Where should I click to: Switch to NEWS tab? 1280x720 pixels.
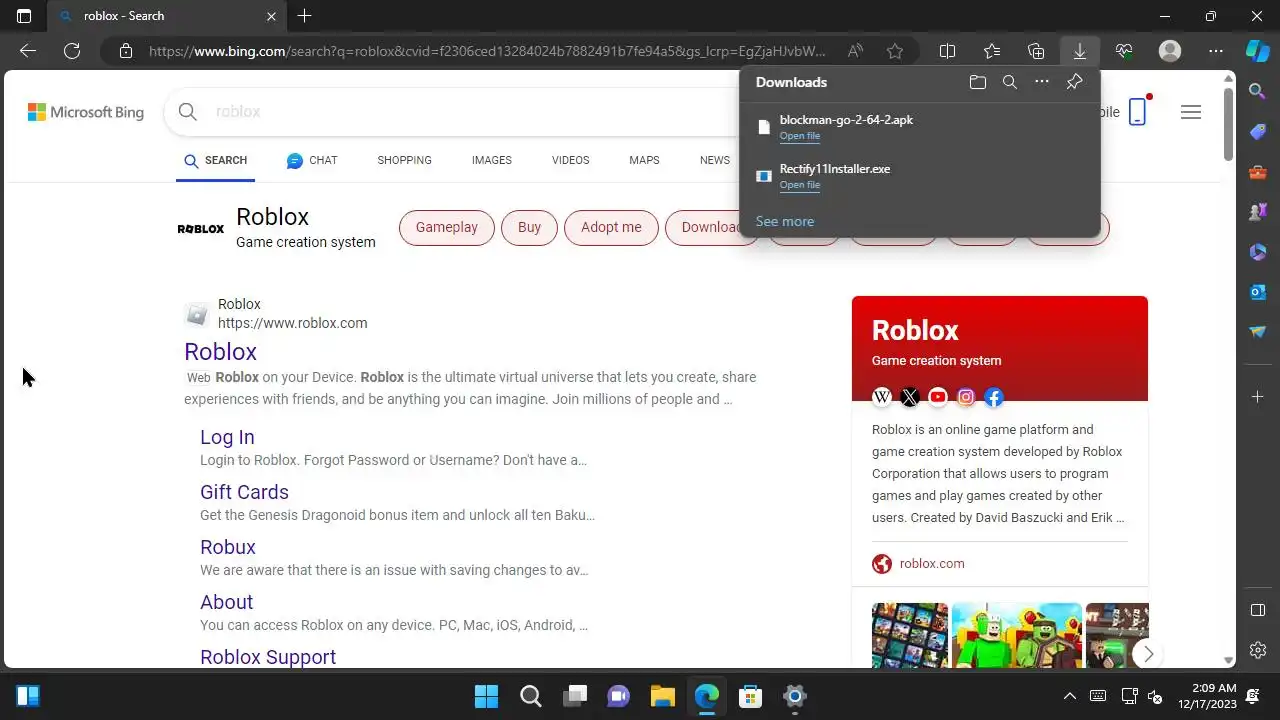715,160
